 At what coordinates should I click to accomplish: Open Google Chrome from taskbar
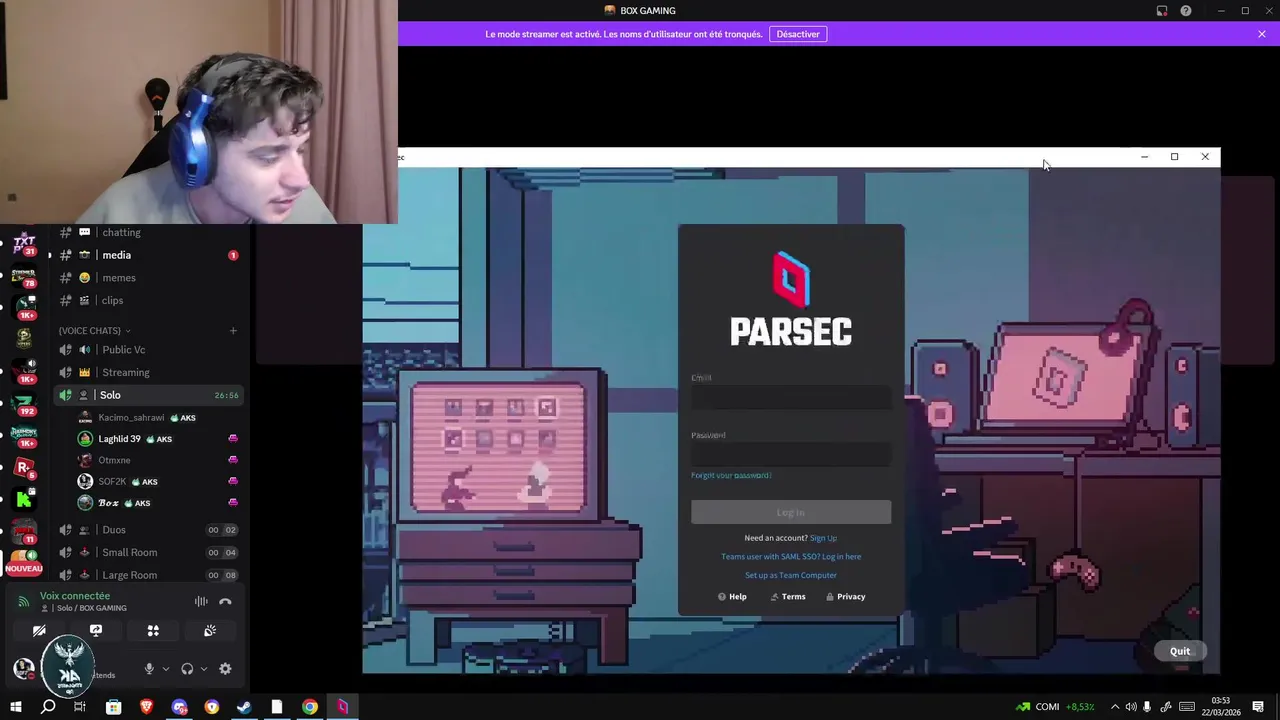310,707
